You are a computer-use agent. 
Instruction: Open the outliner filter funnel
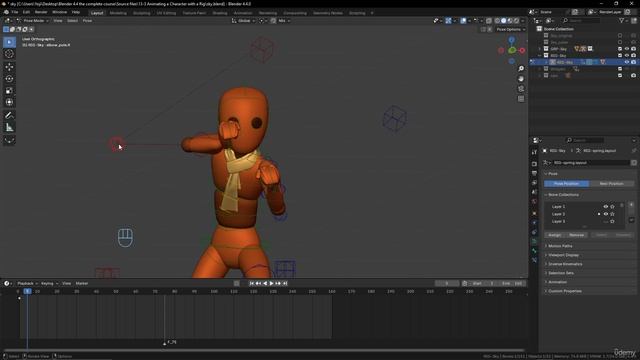(622, 20)
